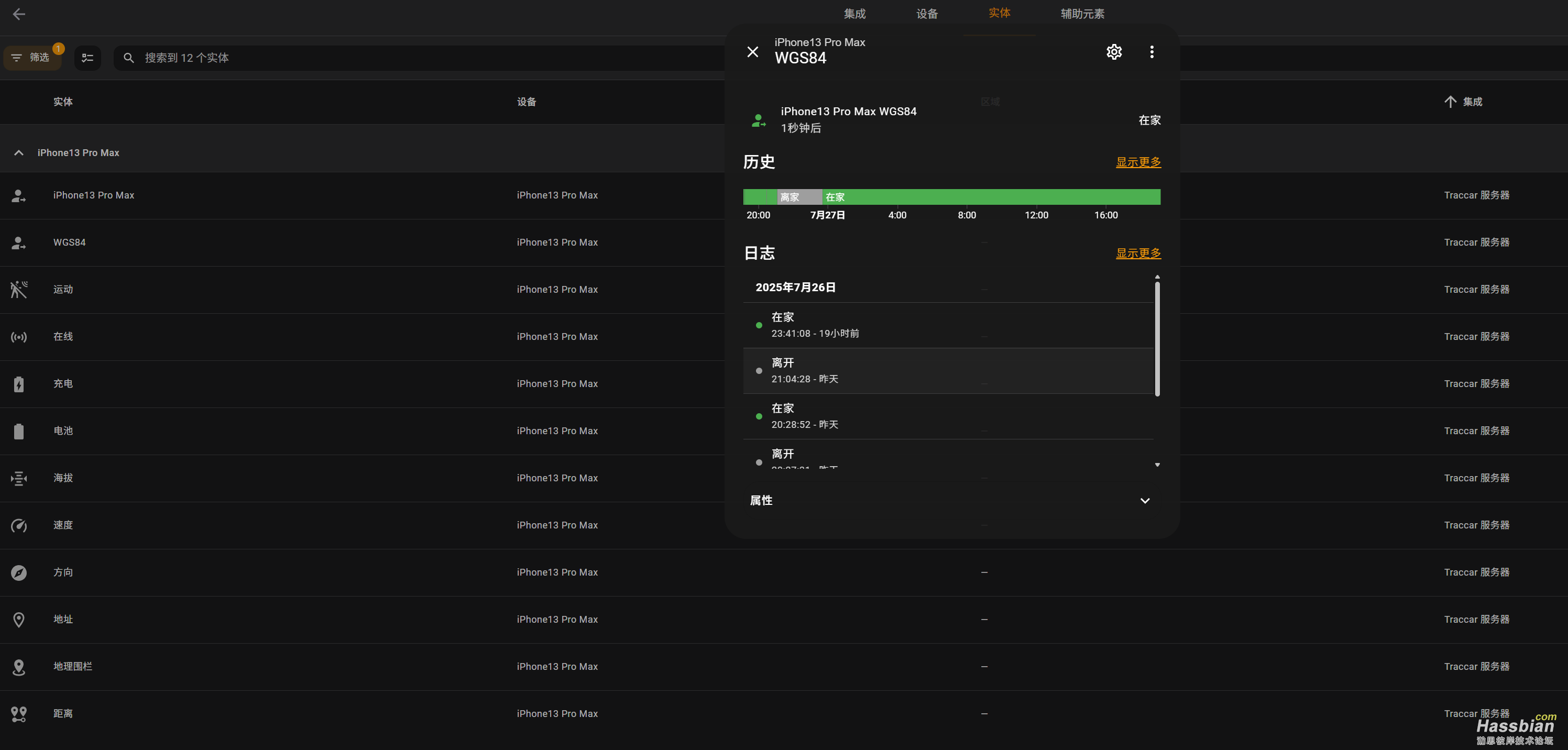Click Traccar 服务器 in the 方向 row
The width and height of the screenshot is (1568, 750).
click(x=1477, y=572)
